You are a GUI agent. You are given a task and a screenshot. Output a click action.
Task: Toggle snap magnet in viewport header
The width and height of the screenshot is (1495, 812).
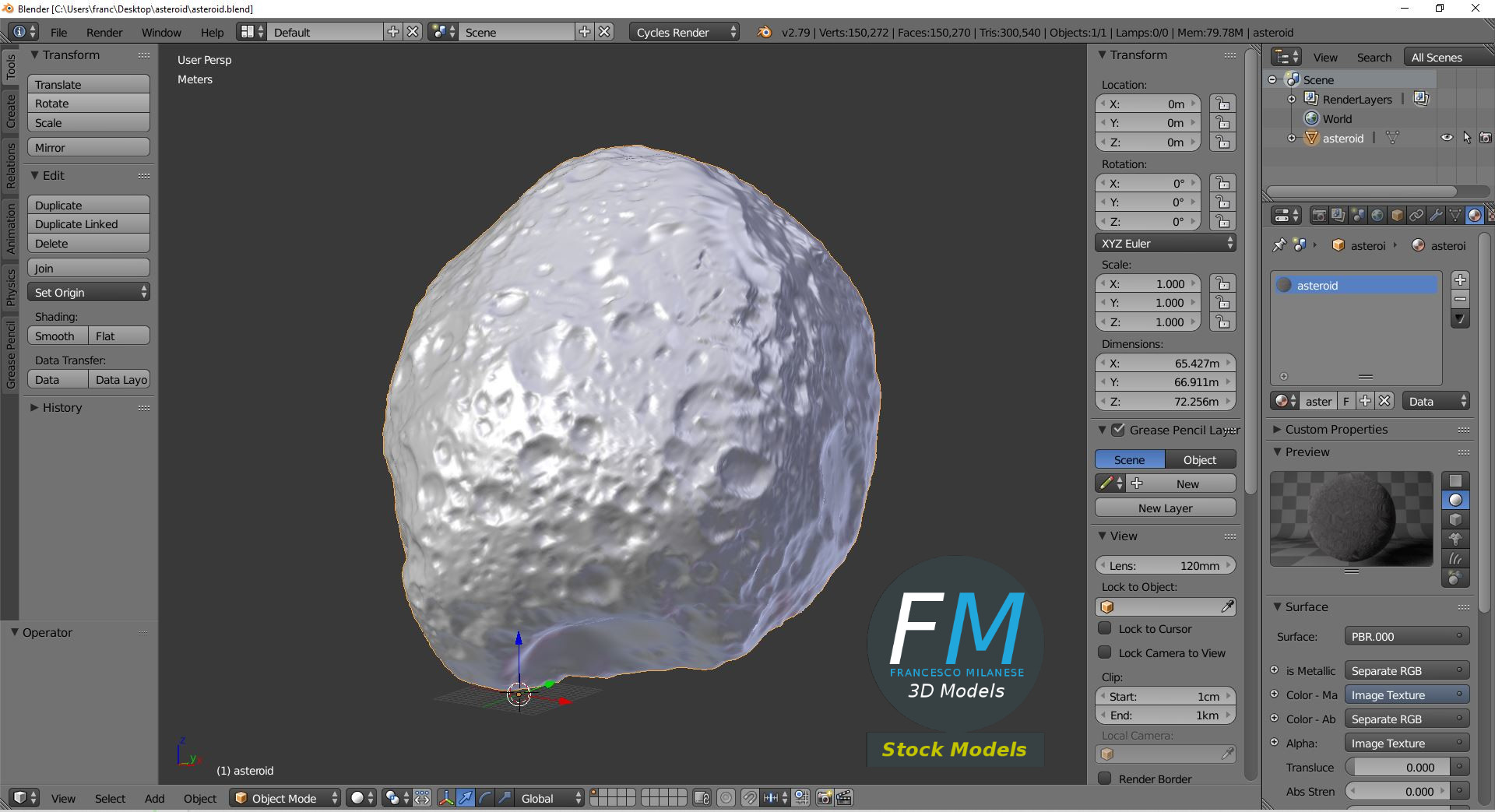click(x=749, y=798)
